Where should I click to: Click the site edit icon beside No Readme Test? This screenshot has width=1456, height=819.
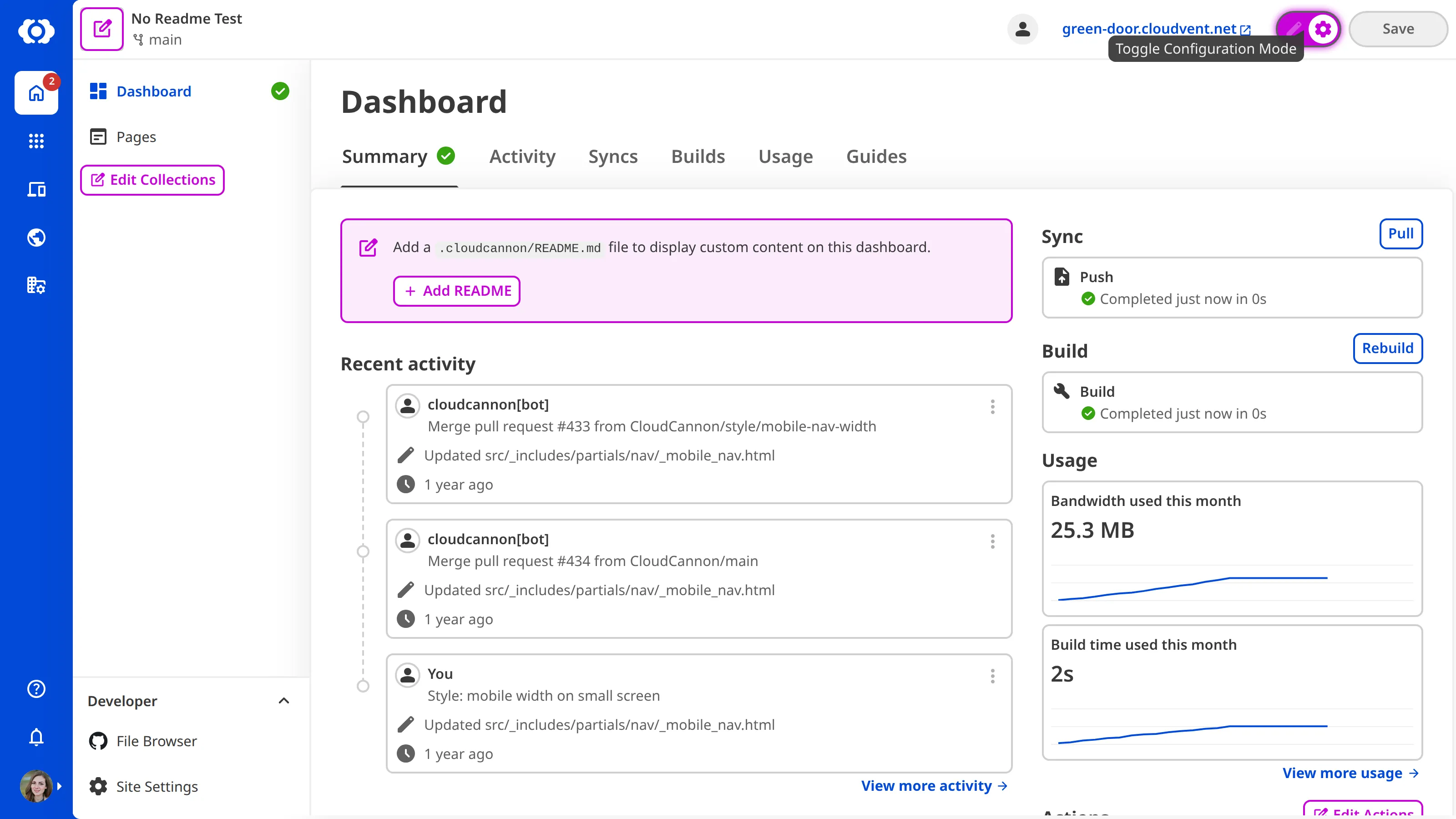[x=102, y=29]
